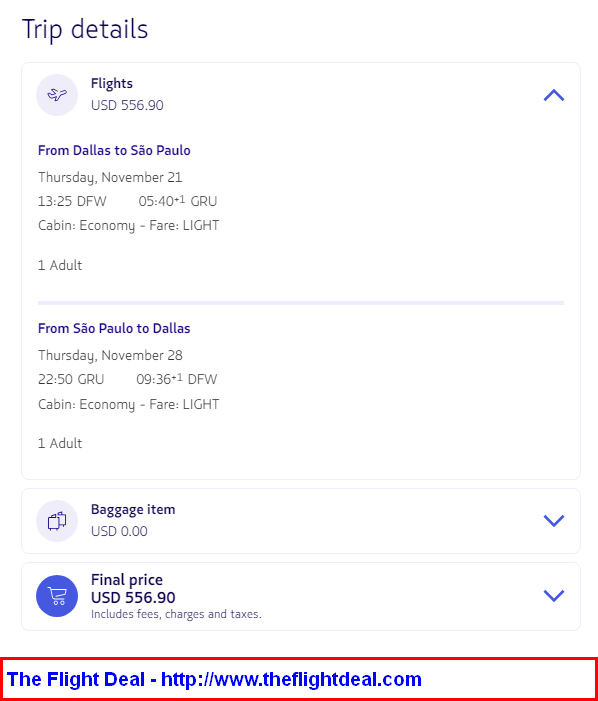Select From São Paulo to Dallas heading
This screenshot has width=598, height=701.
tap(114, 328)
